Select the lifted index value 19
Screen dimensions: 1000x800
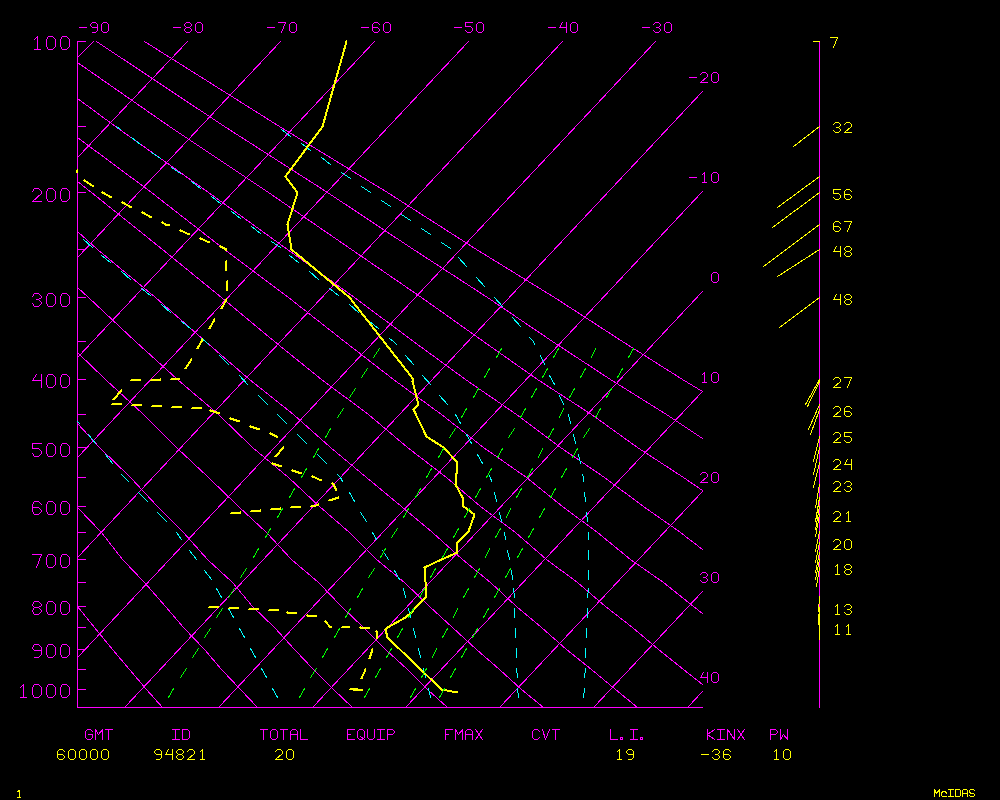(625, 755)
